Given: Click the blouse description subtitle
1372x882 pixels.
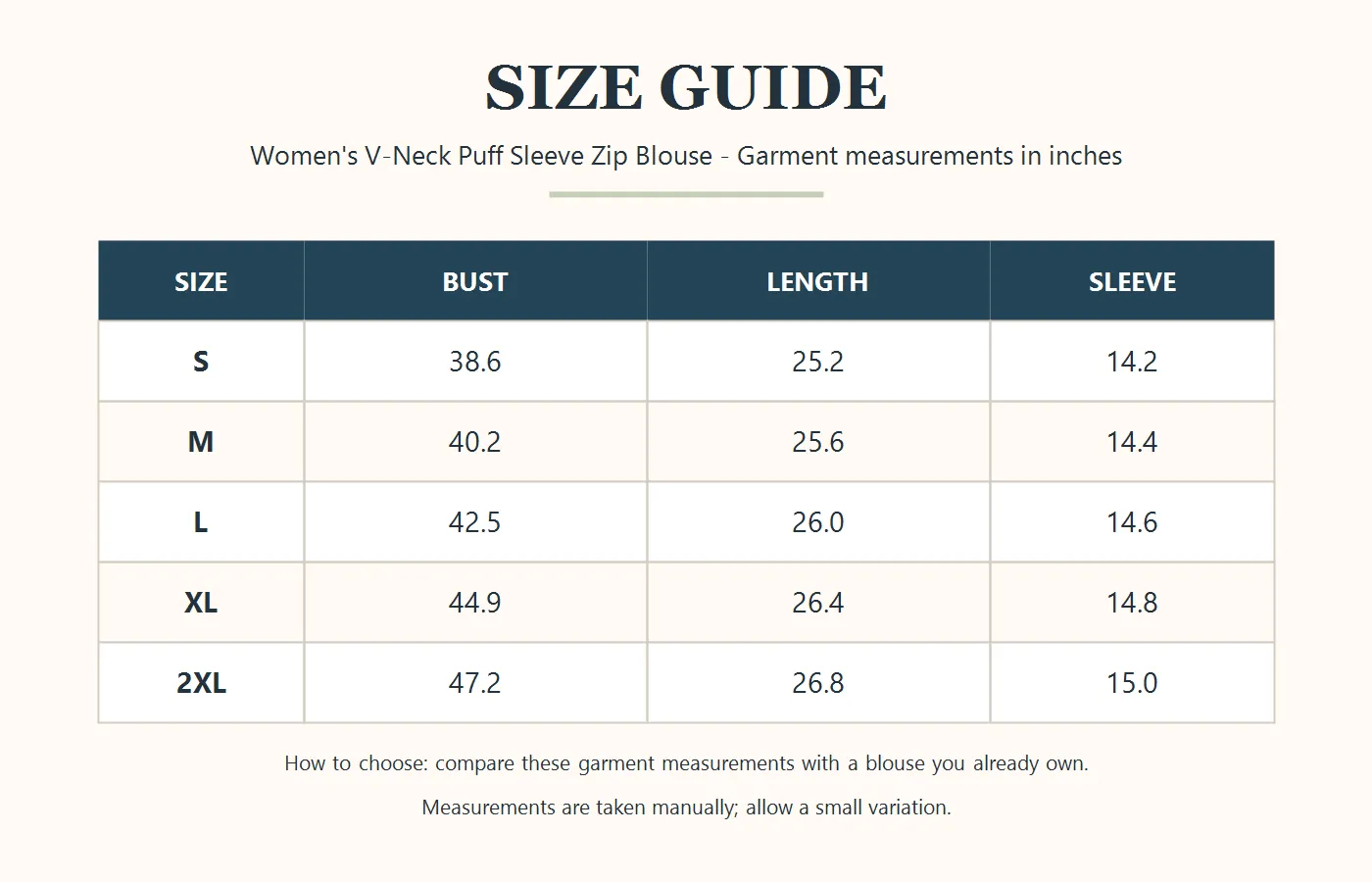Looking at the screenshot, I should 686,156.
